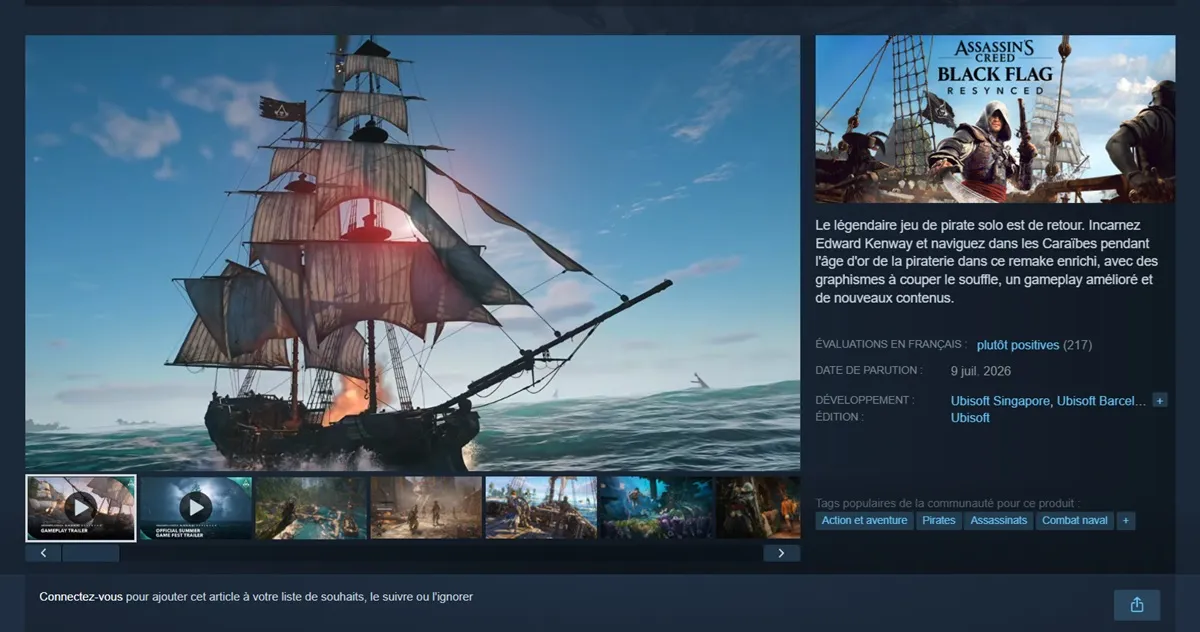Click the game description paragraph text
Viewport: 1200px width, 632px height.
click(x=985, y=262)
